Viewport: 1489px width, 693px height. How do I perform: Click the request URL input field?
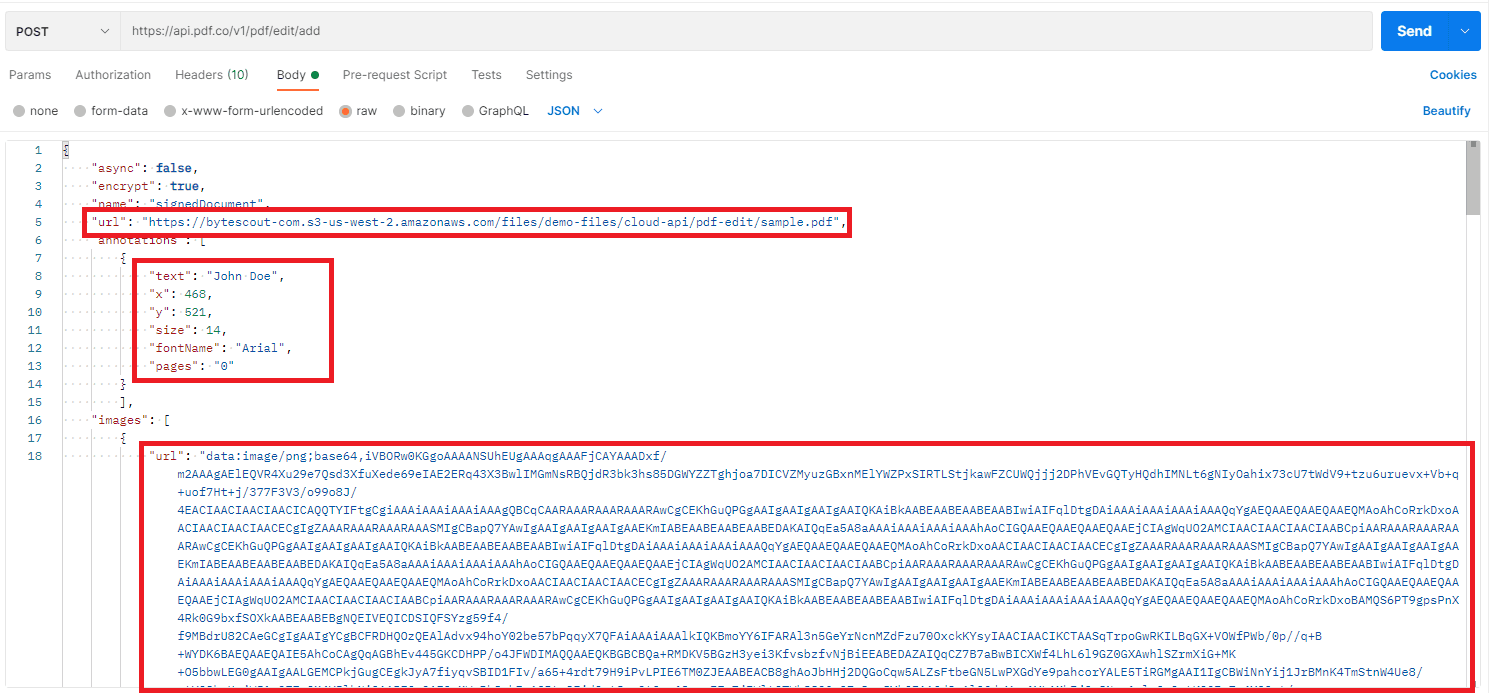[745, 31]
